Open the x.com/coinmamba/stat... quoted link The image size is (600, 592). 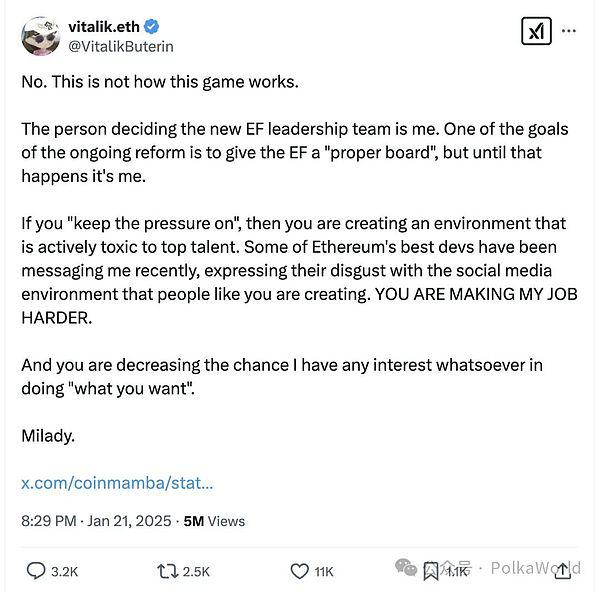click(117, 483)
